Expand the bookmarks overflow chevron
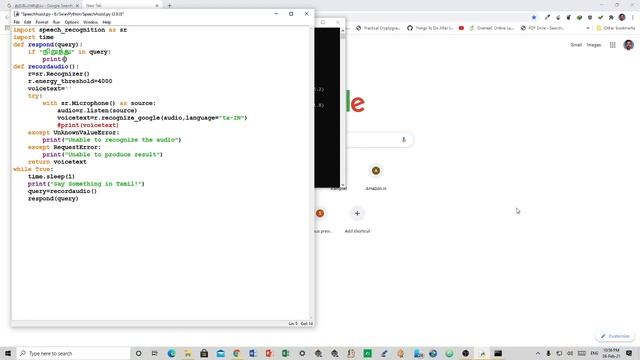Image resolution: width=640 pixels, height=360 pixels. pos(588,28)
